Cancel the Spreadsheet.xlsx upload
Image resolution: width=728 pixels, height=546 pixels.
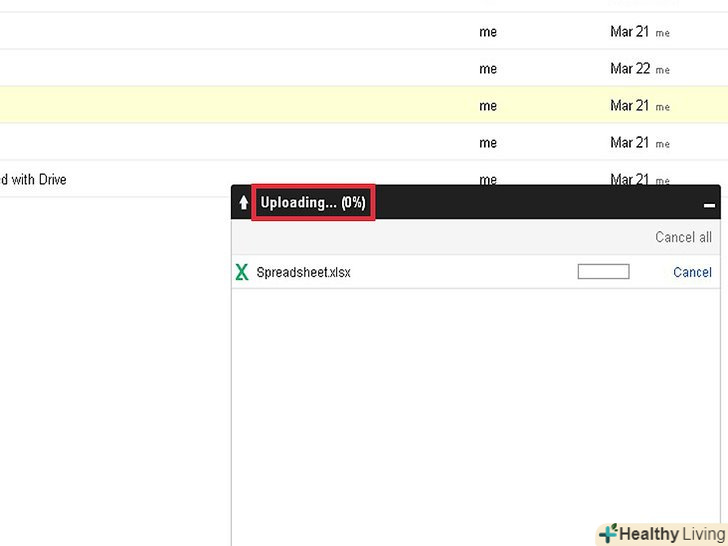(x=692, y=272)
